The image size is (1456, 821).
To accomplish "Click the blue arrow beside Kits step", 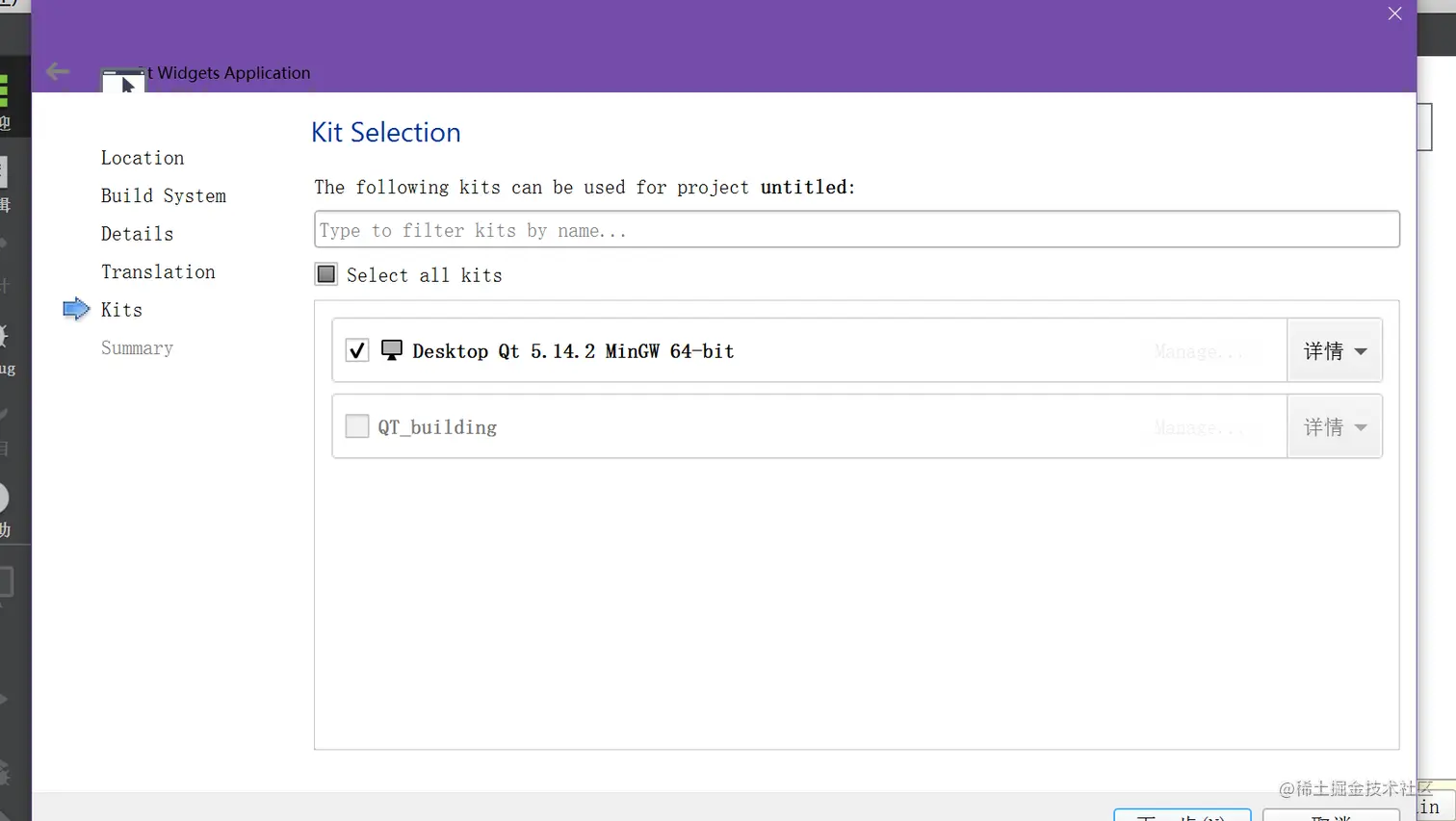I will [76, 309].
